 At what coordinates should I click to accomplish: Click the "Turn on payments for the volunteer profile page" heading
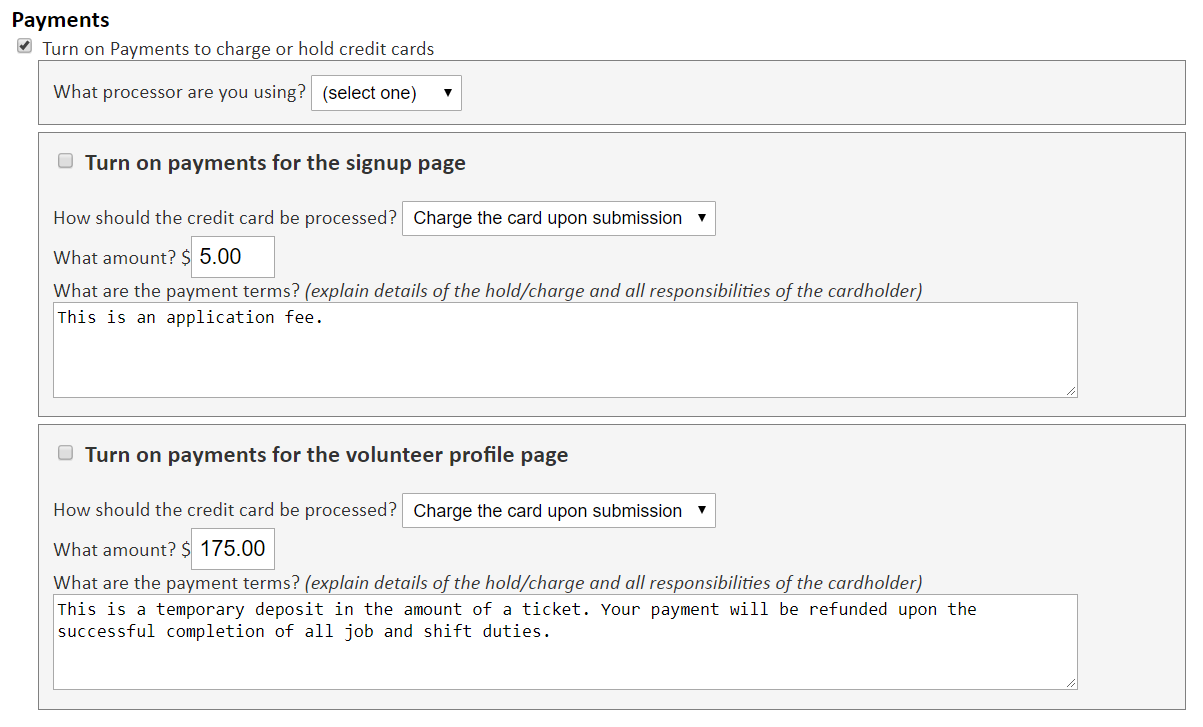326,454
